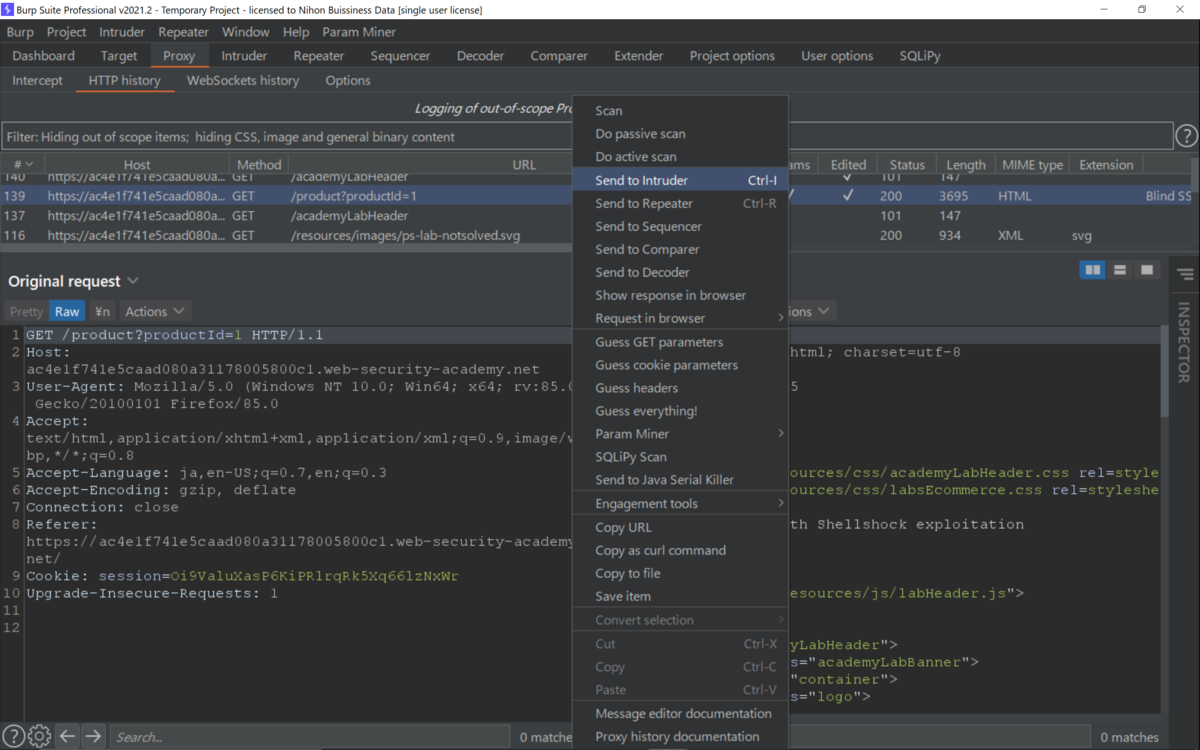Go to previous search match arrow
Screen dimensions: 1200x750
click(x=67, y=737)
